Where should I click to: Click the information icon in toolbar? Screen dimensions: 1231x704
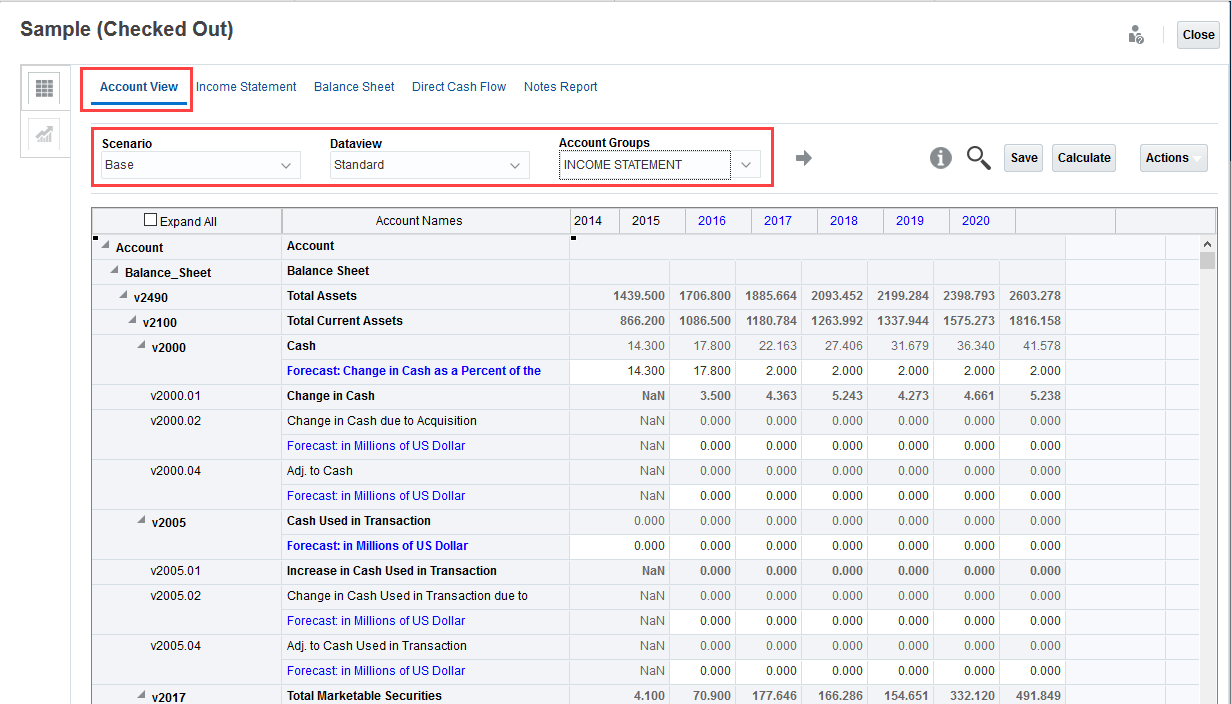pyautogui.click(x=940, y=158)
